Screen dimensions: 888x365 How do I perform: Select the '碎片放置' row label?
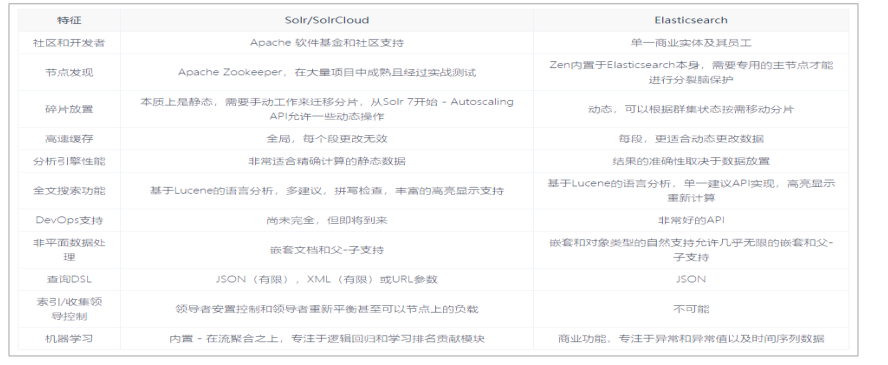coord(69,109)
